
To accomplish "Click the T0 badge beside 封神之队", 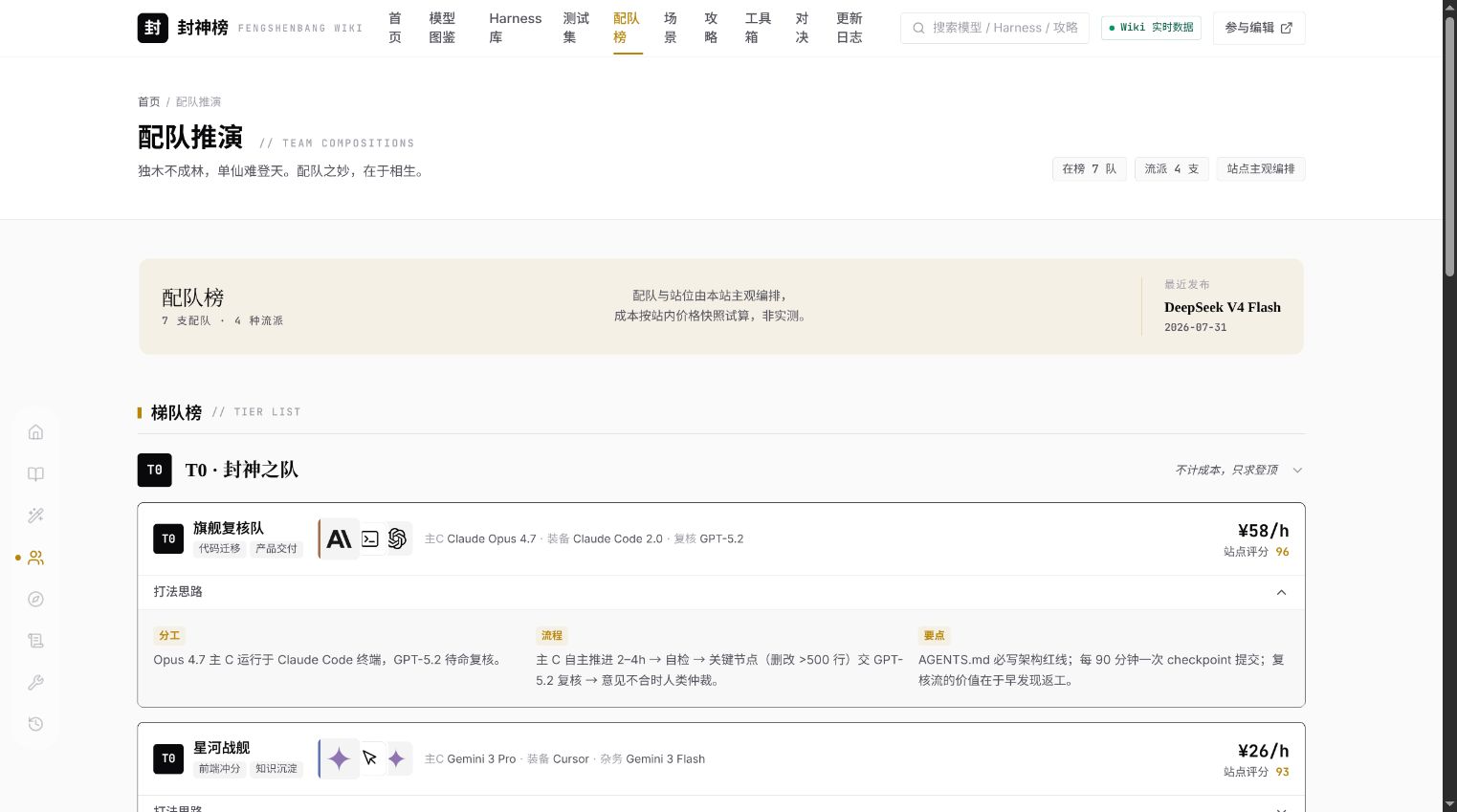I will click(x=155, y=470).
